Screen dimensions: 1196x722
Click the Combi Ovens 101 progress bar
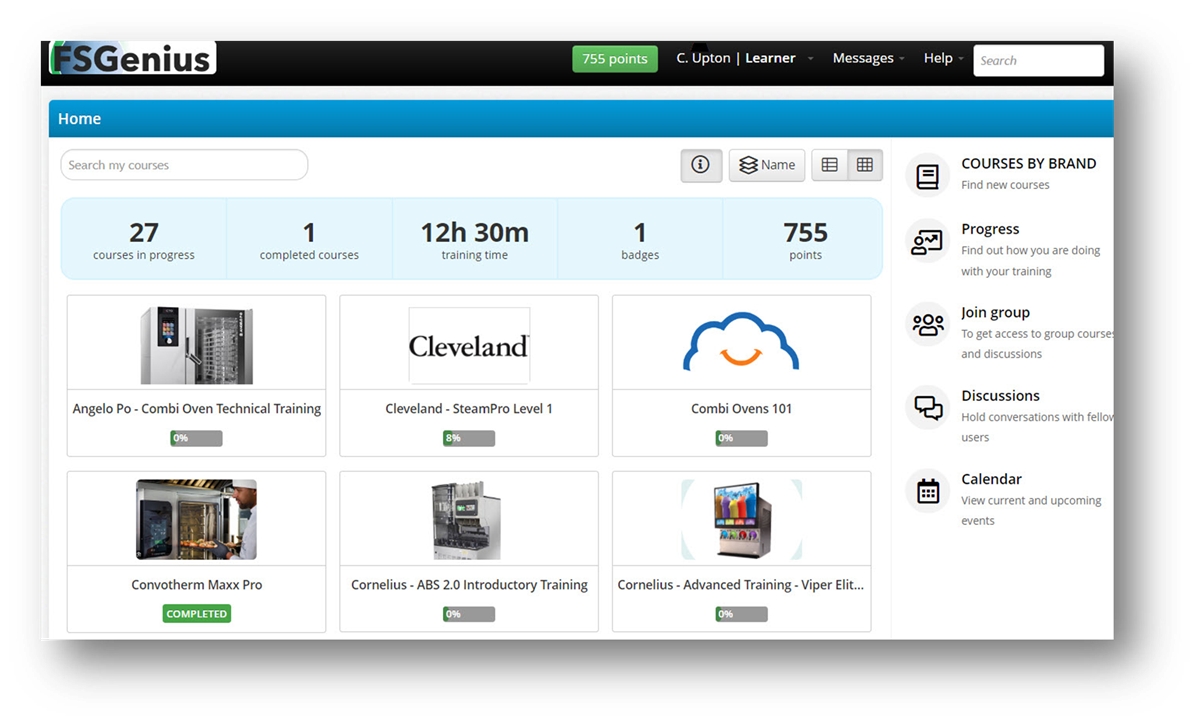741,438
